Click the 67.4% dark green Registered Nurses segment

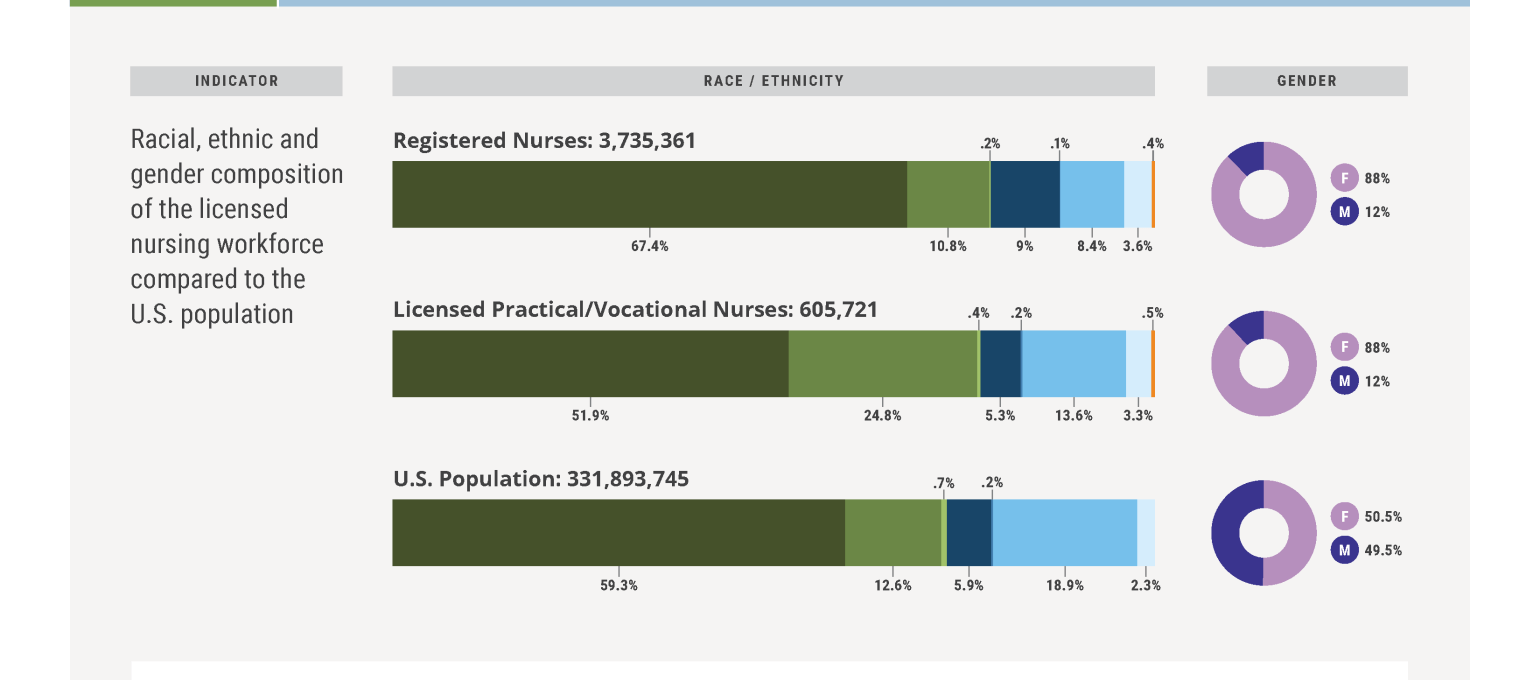[x=649, y=195]
